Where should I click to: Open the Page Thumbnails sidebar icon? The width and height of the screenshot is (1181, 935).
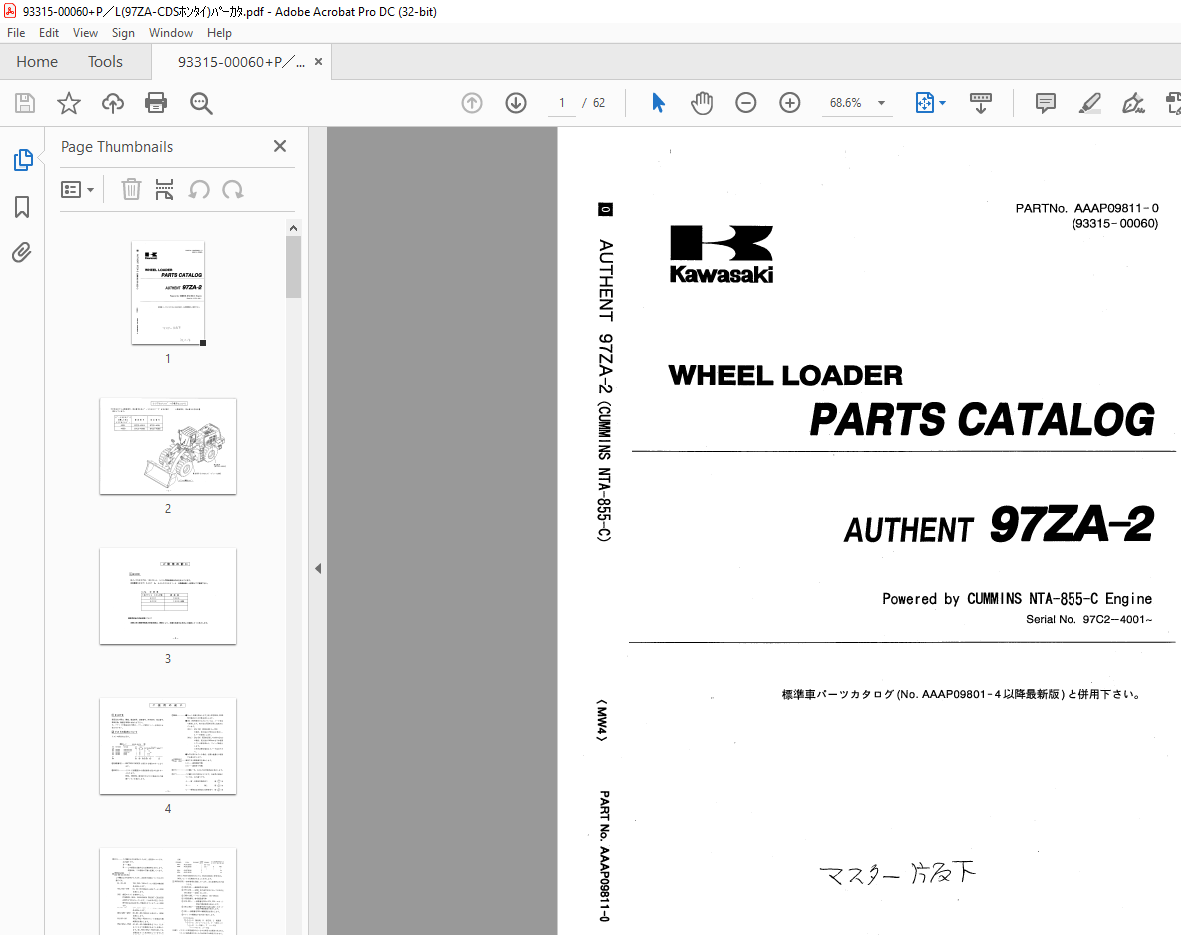(23, 160)
